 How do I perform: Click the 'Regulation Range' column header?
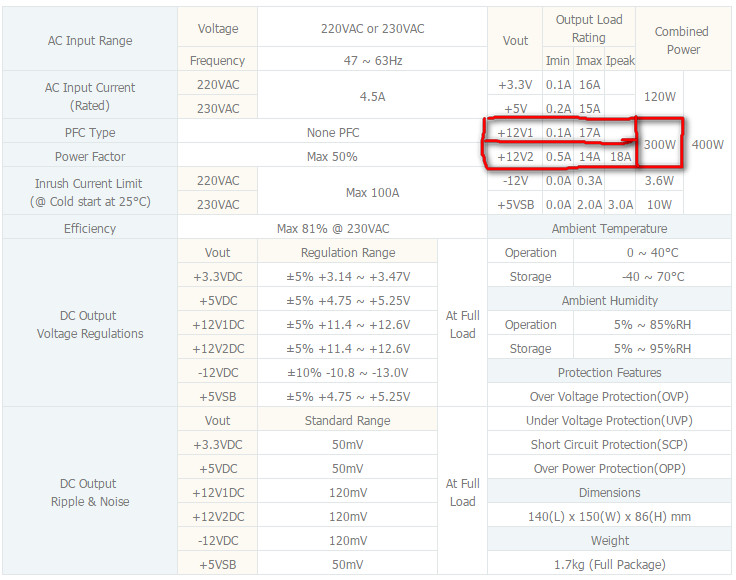(348, 252)
